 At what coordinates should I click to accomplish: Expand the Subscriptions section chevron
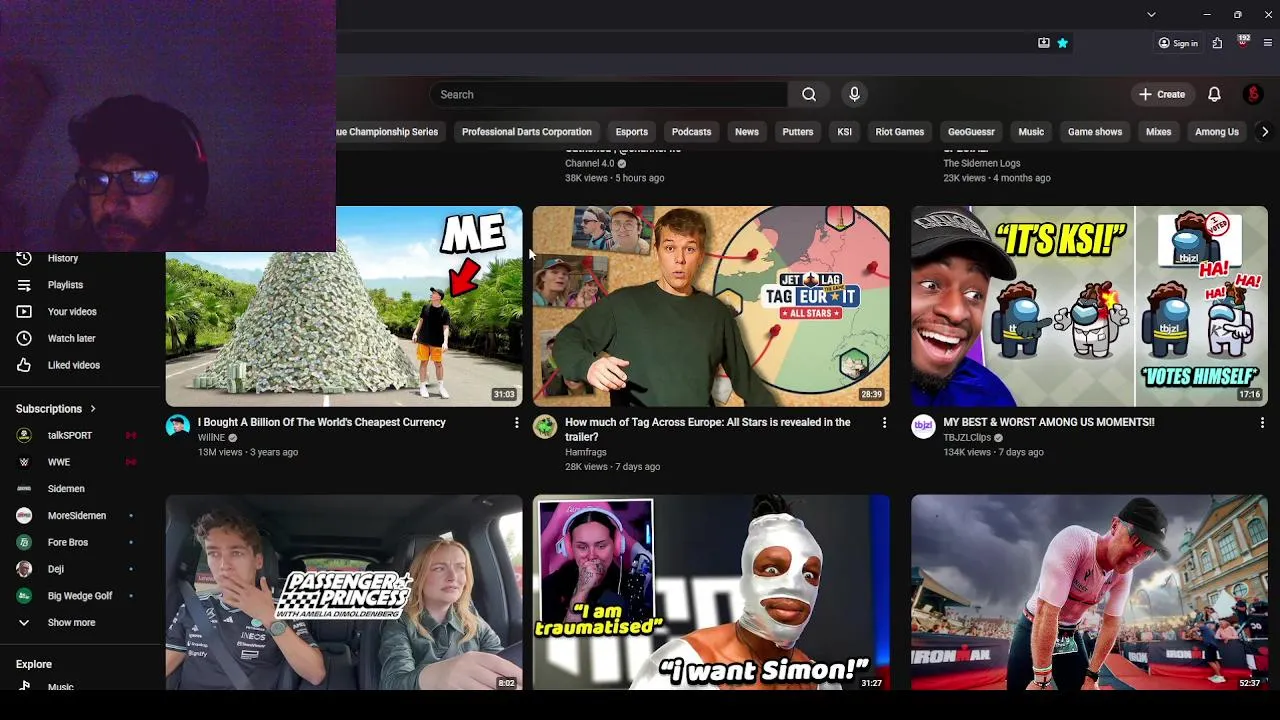[93, 408]
